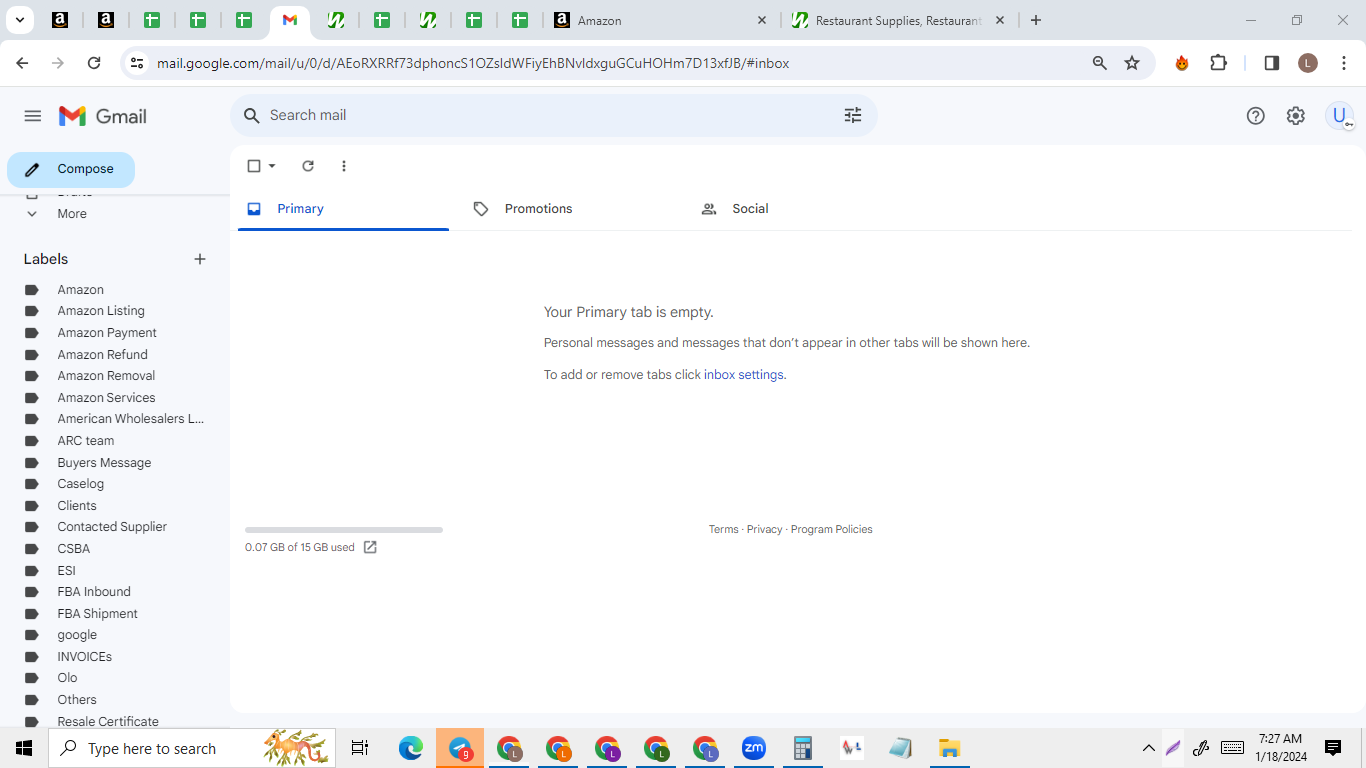
Task: Open the Windows notification center
Action: (1333, 748)
